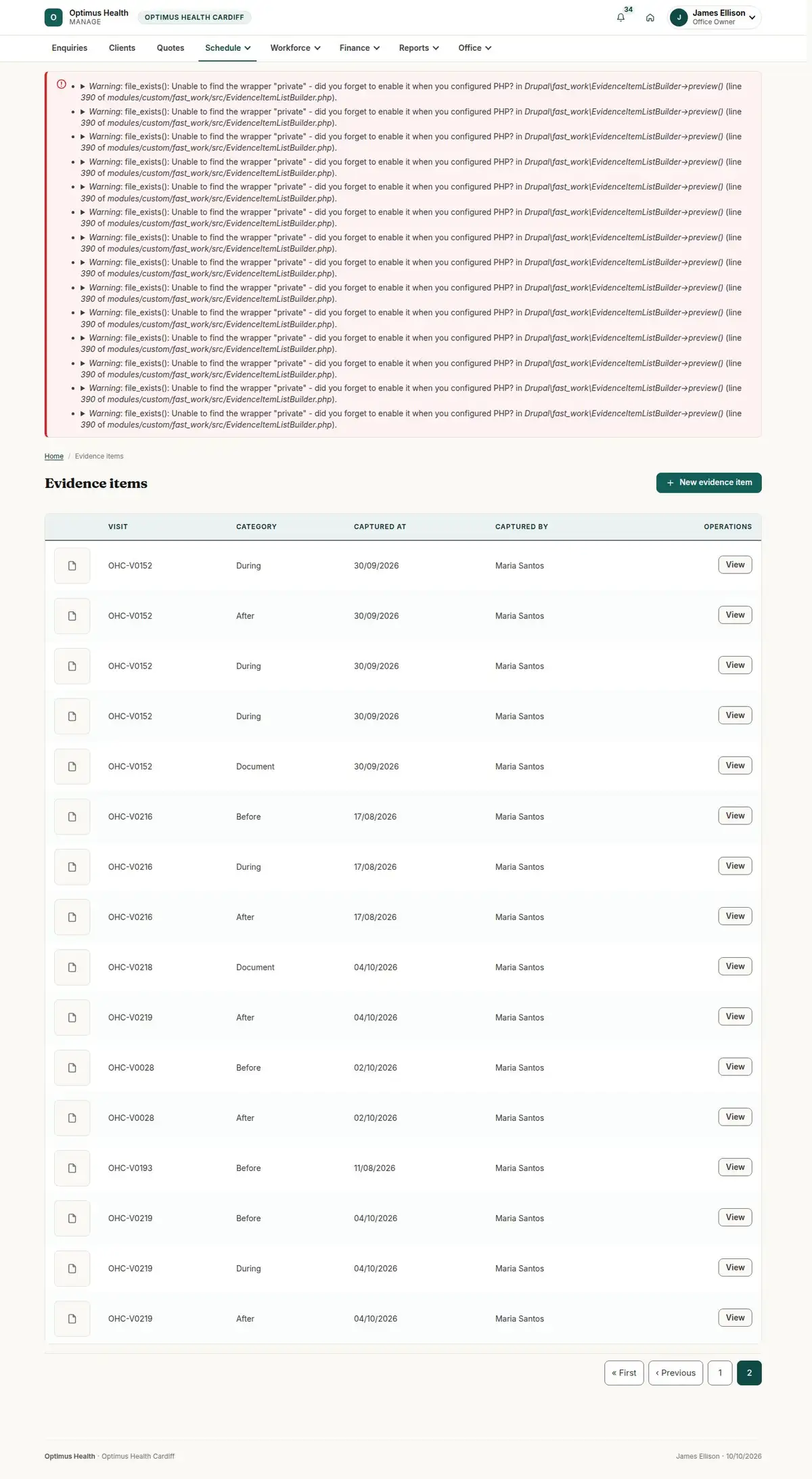Viewport: 812px width, 1479px height.
Task: Click the red error icon in warning box
Action: [x=62, y=85]
